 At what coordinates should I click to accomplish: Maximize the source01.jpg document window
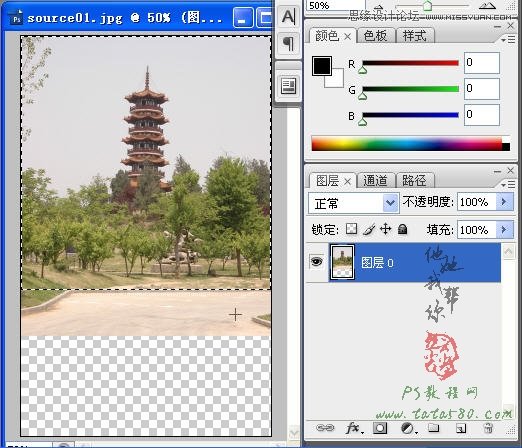[x=265, y=18]
